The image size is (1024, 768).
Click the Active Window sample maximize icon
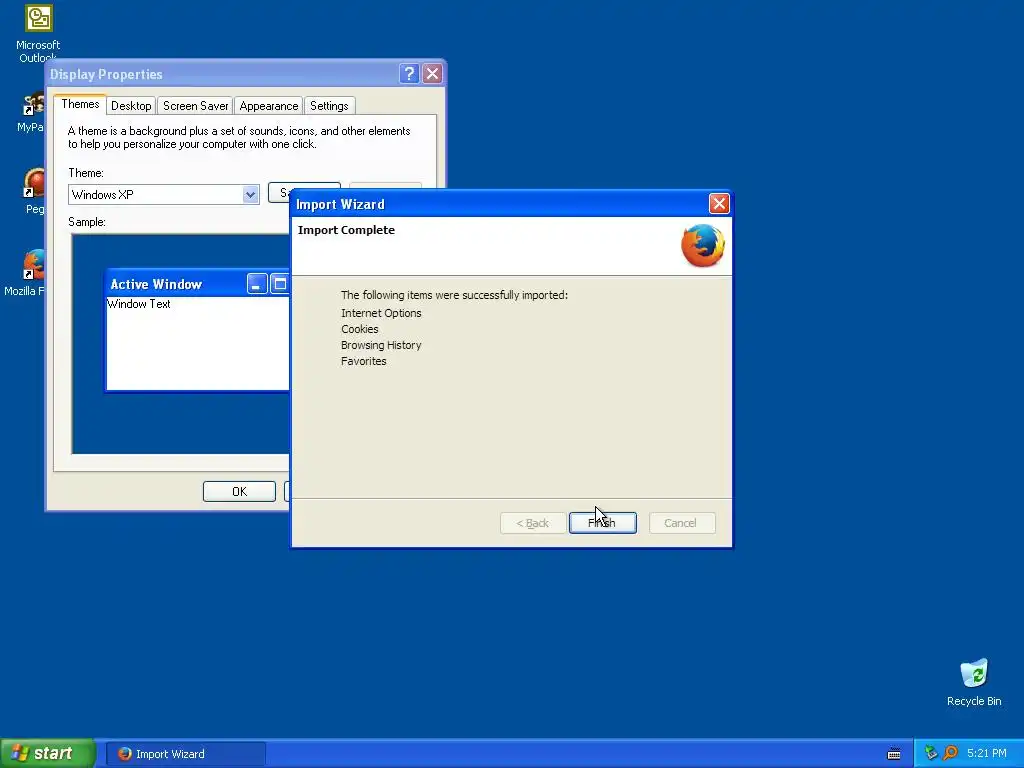click(280, 284)
